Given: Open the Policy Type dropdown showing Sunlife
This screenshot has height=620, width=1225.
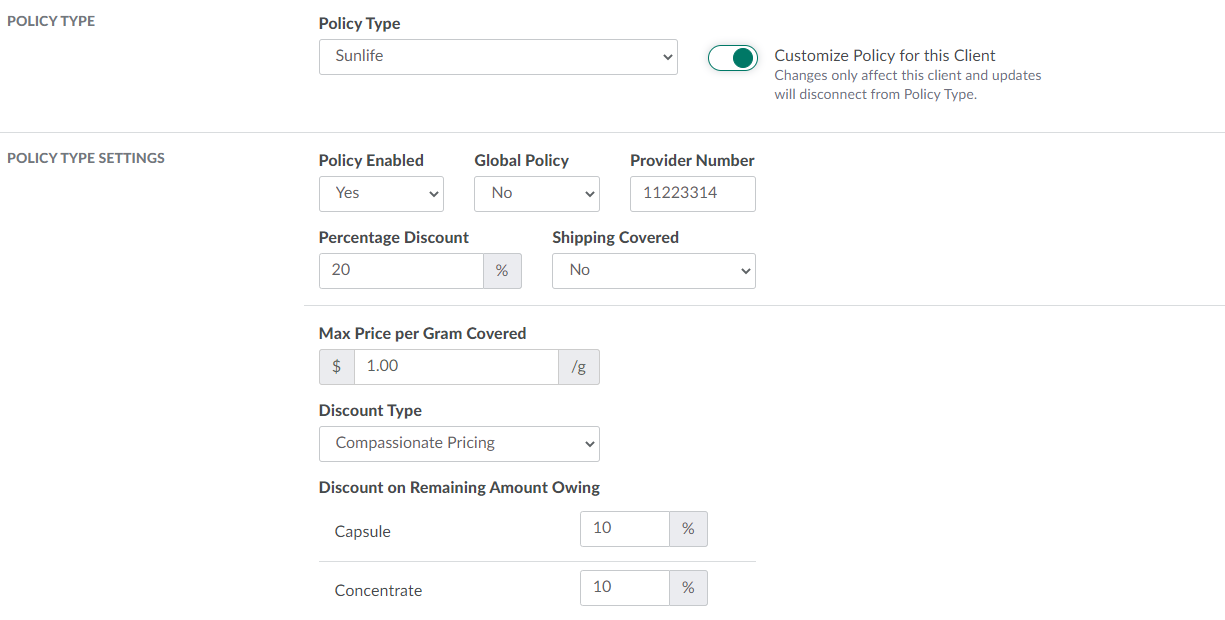Looking at the screenshot, I should point(497,57).
